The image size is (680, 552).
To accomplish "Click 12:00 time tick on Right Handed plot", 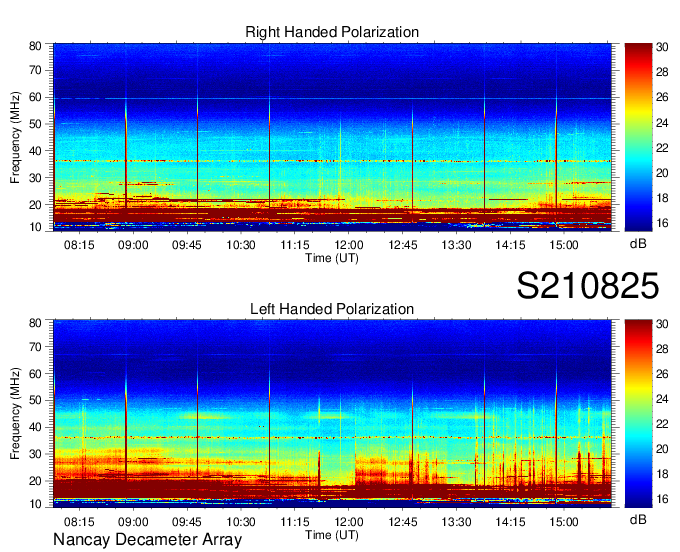I will tap(349, 245).
